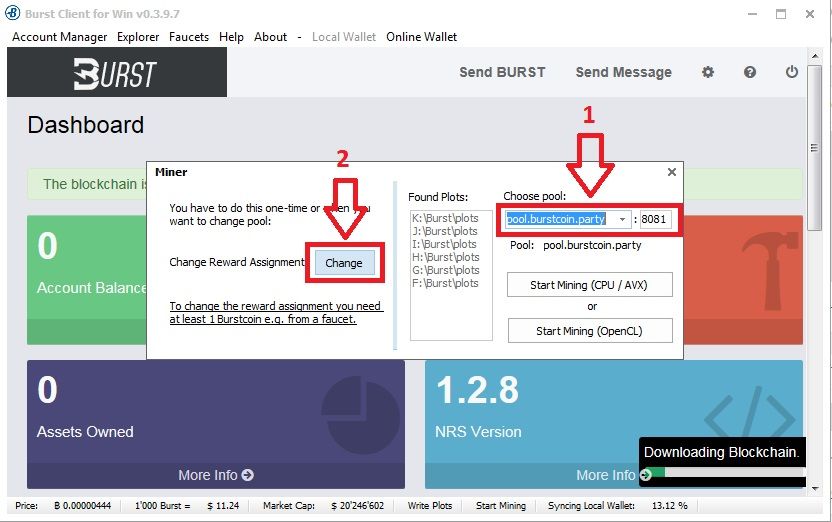Image resolution: width=832 pixels, height=522 pixels.
Task: Select I:\Burst\plots in Found Plots
Action: point(445,244)
